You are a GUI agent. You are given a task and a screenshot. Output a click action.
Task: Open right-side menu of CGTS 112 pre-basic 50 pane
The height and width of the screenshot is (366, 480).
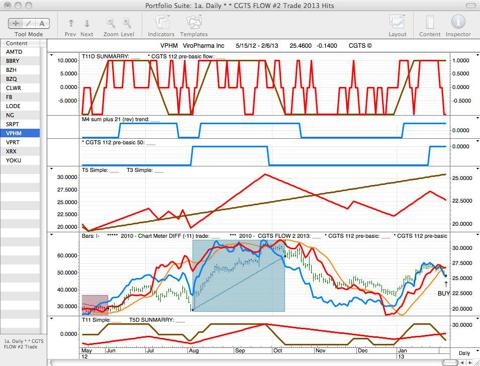pos(478,141)
